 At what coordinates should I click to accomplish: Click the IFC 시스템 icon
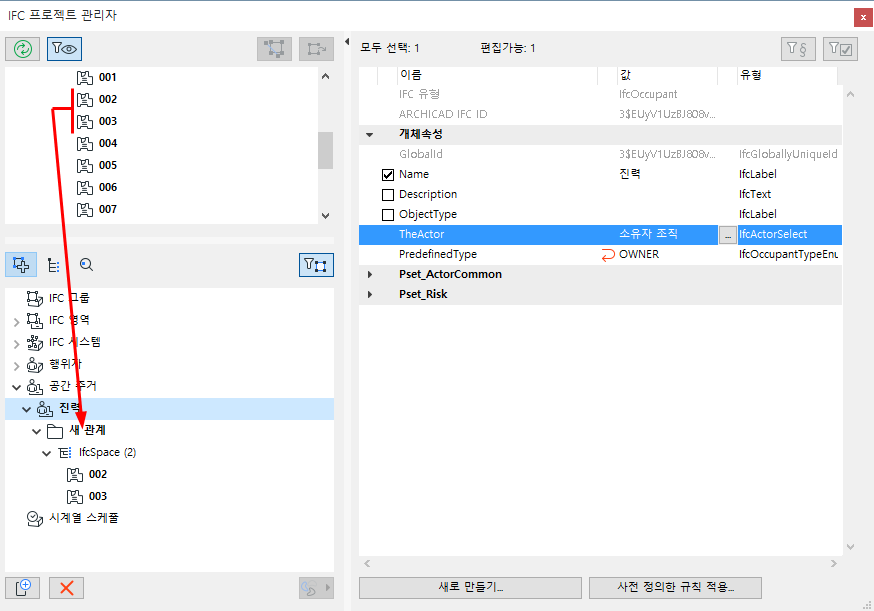click(x=35, y=342)
